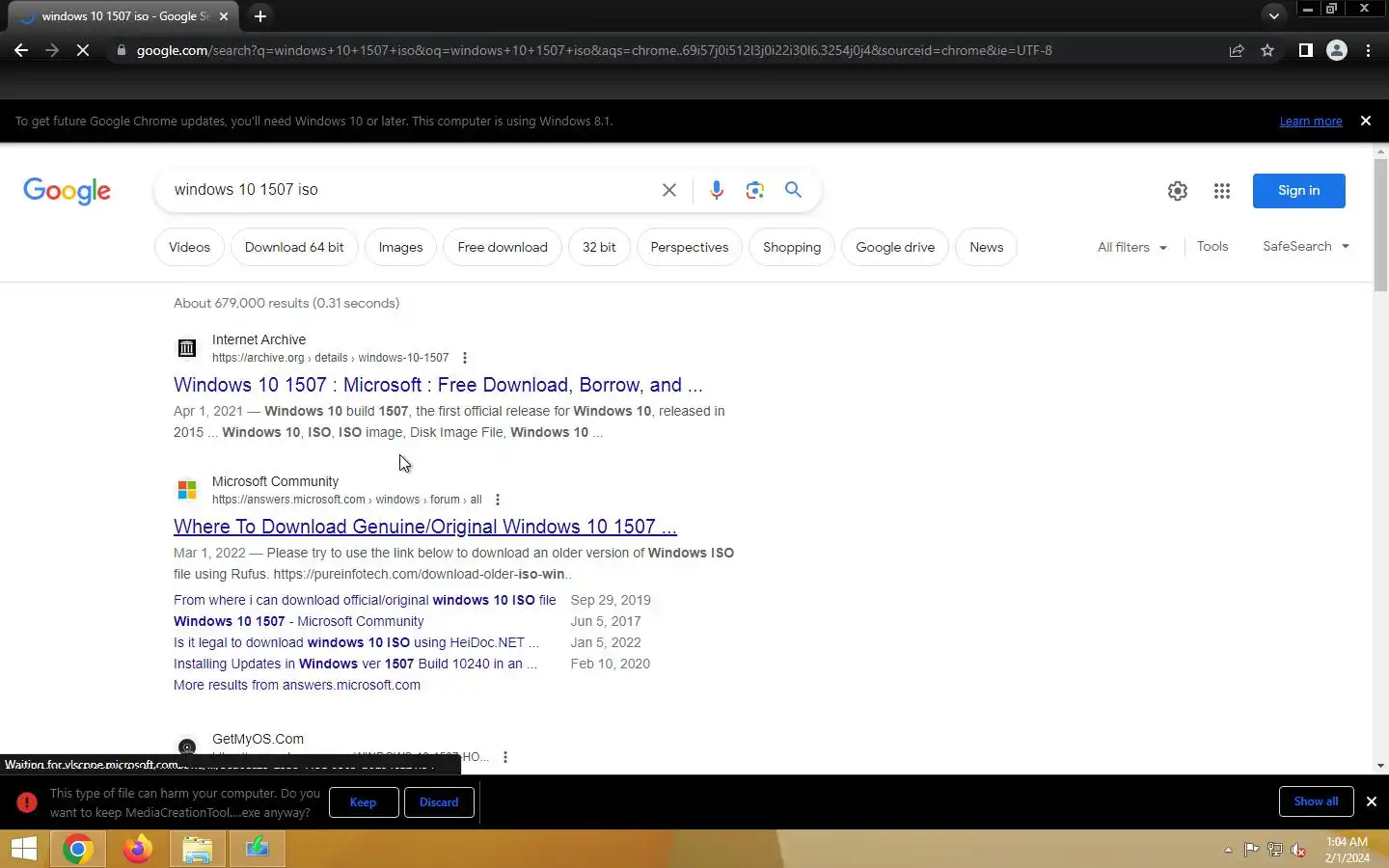Screen dimensions: 1389x868
Task: Open the Google apps grid
Action: pyautogui.click(x=1222, y=191)
